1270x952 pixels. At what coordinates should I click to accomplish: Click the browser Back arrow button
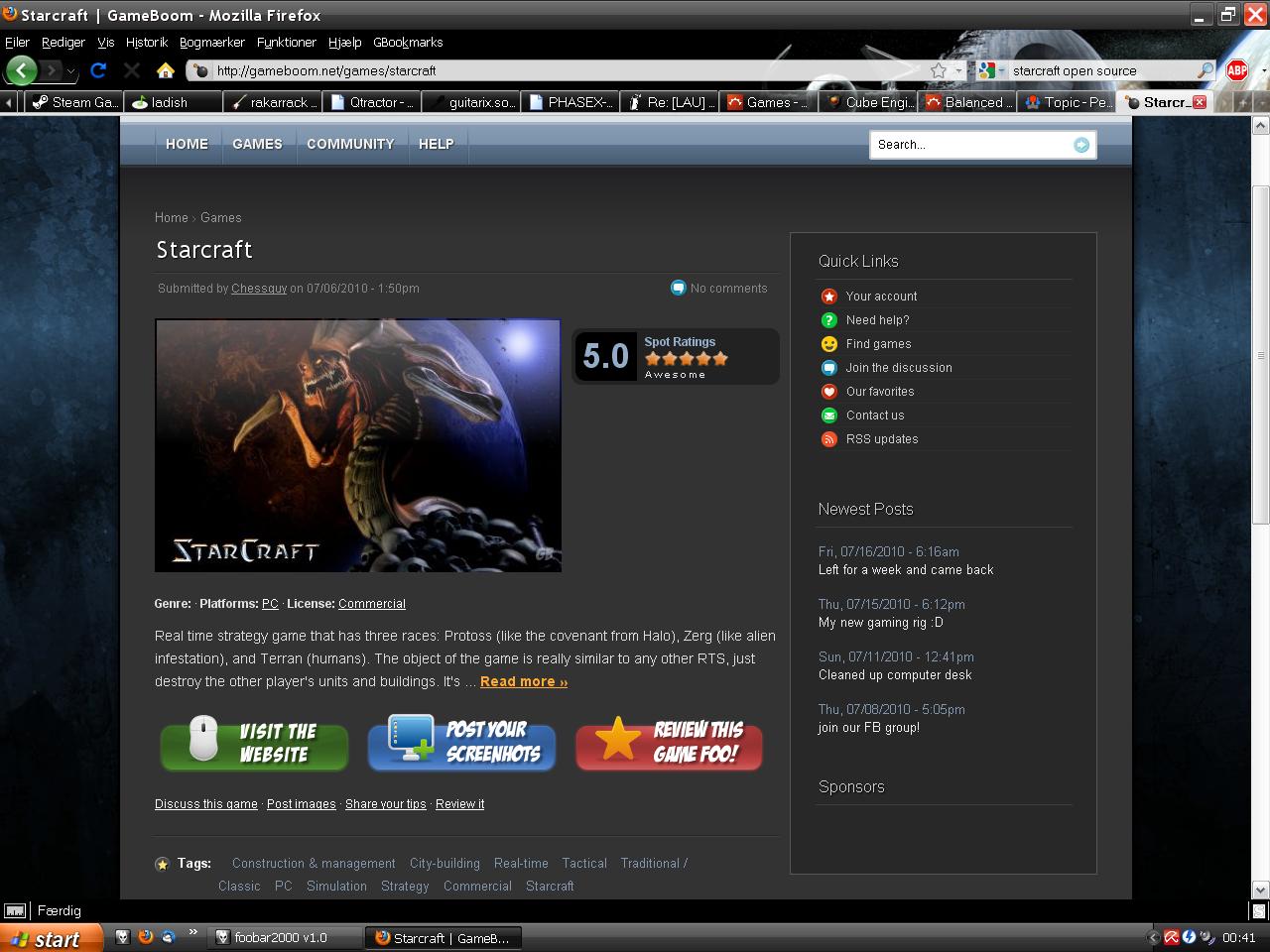pyautogui.click(x=22, y=70)
